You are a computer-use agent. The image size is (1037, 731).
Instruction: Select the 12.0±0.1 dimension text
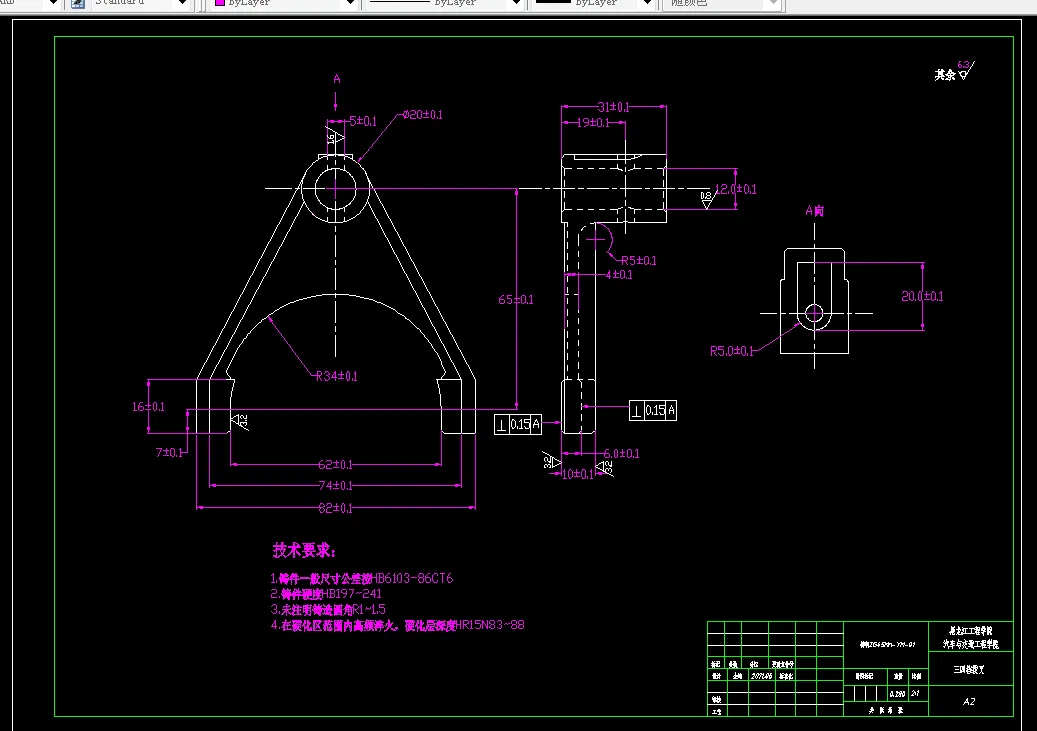[x=736, y=189]
